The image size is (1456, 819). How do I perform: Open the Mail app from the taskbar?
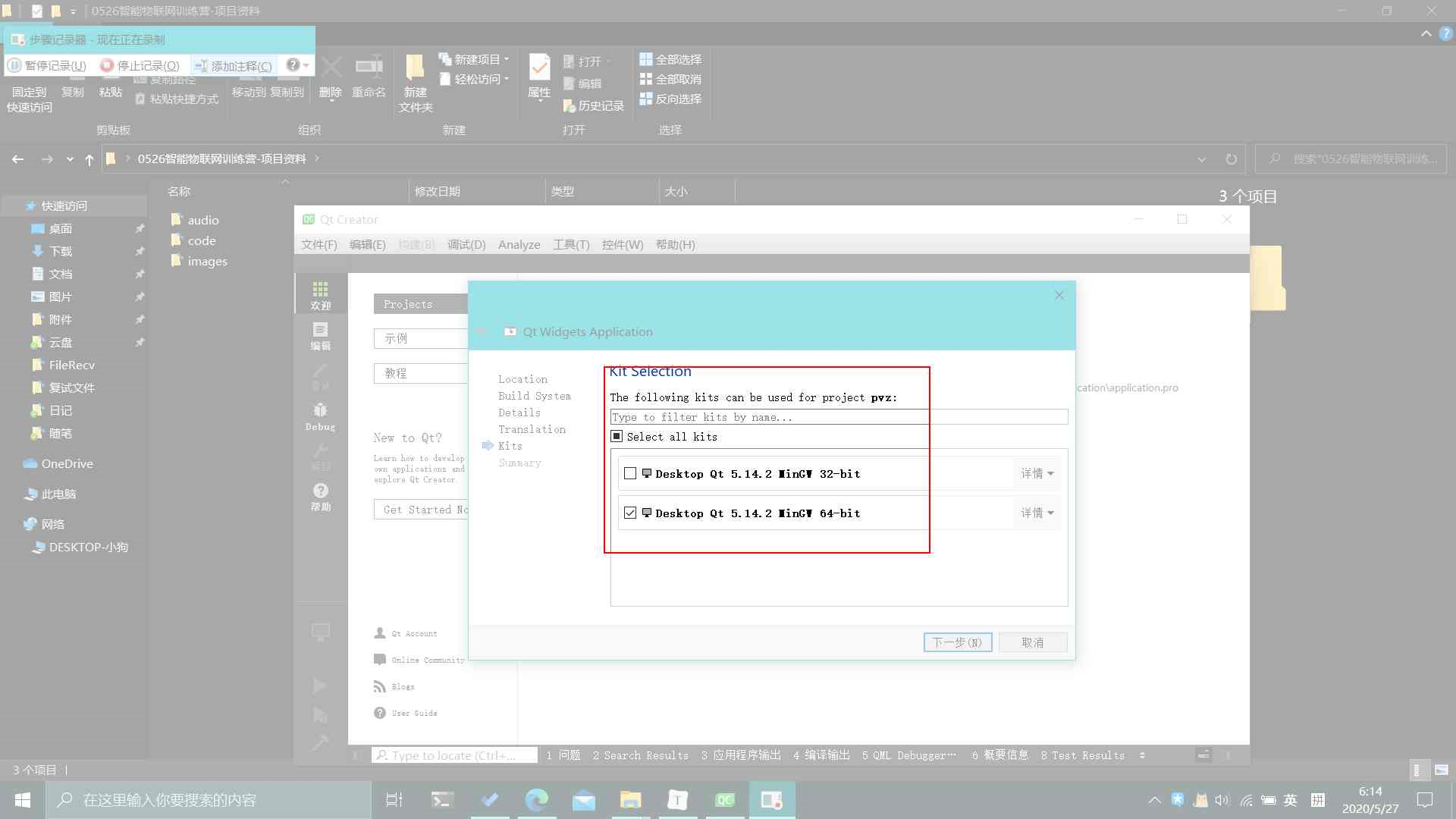(584, 800)
